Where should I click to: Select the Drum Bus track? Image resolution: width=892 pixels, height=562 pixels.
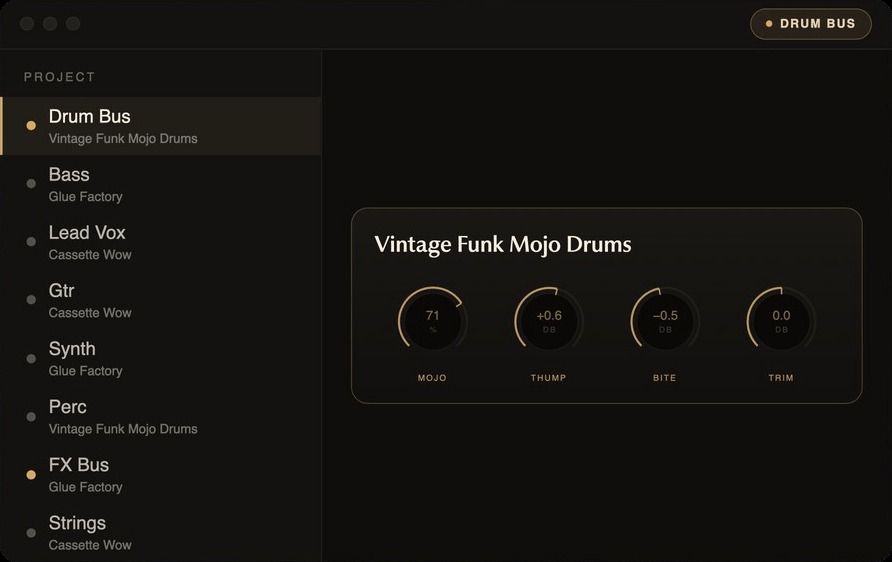(161, 126)
